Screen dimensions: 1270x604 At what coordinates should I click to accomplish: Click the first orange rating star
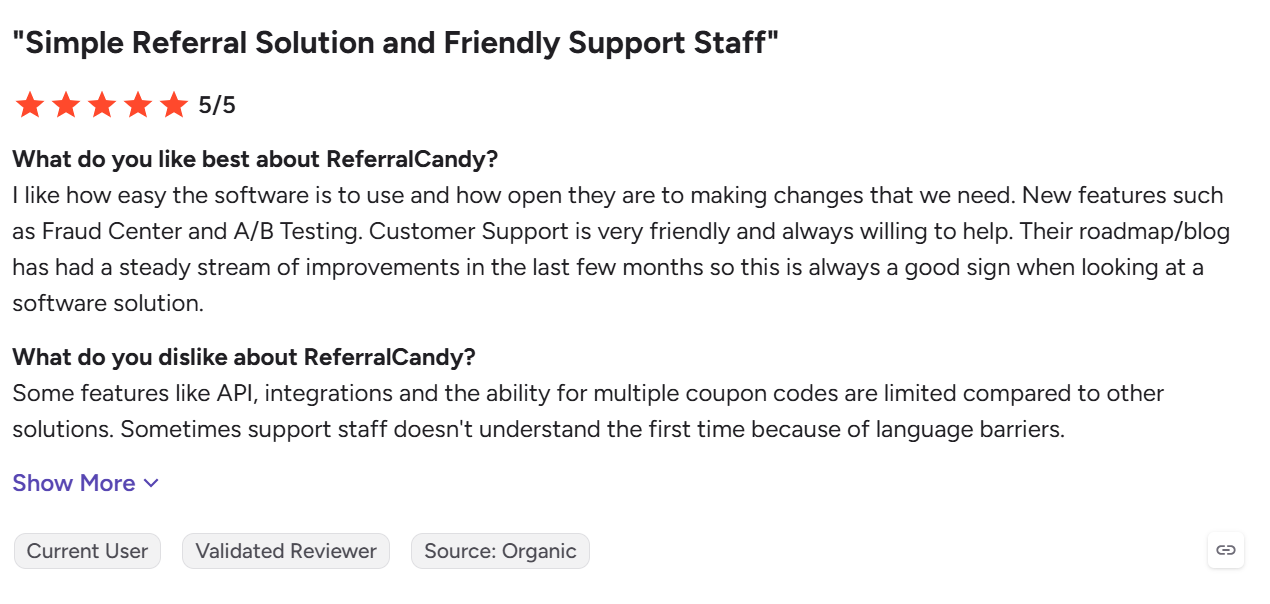click(x=30, y=105)
